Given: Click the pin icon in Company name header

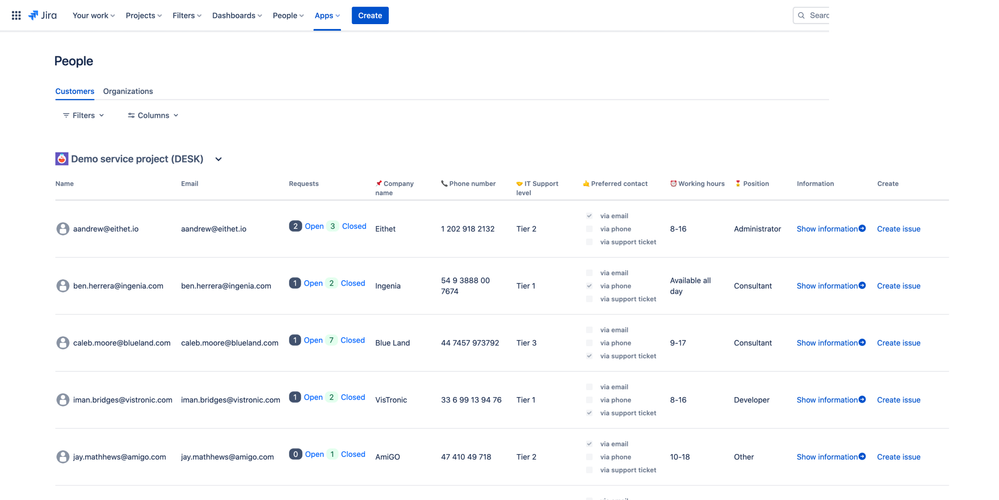Looking at the screenshot, I should pyautogui.click(x=378, y=183).
